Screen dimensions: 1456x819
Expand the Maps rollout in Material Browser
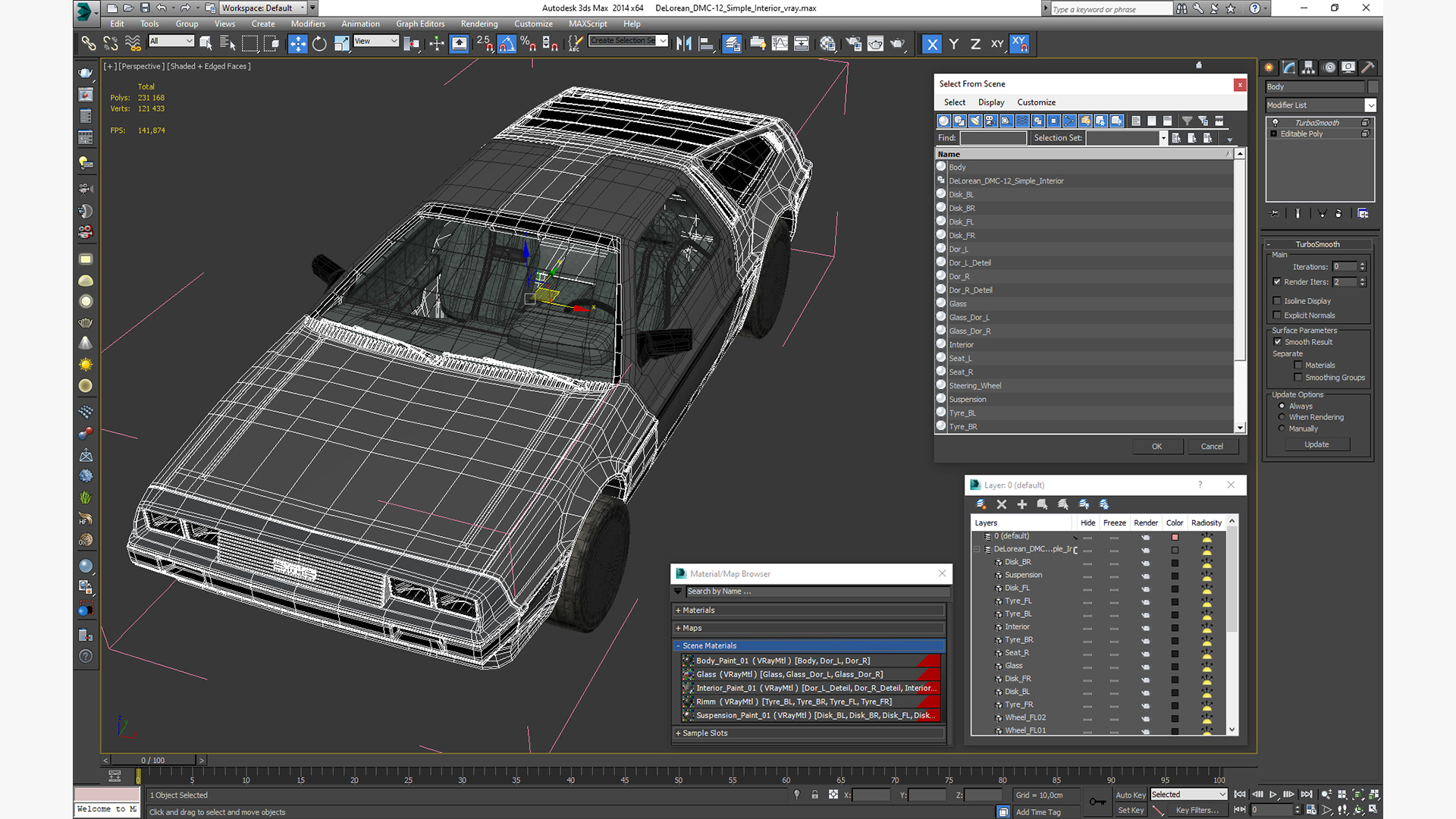coord(809,629)
